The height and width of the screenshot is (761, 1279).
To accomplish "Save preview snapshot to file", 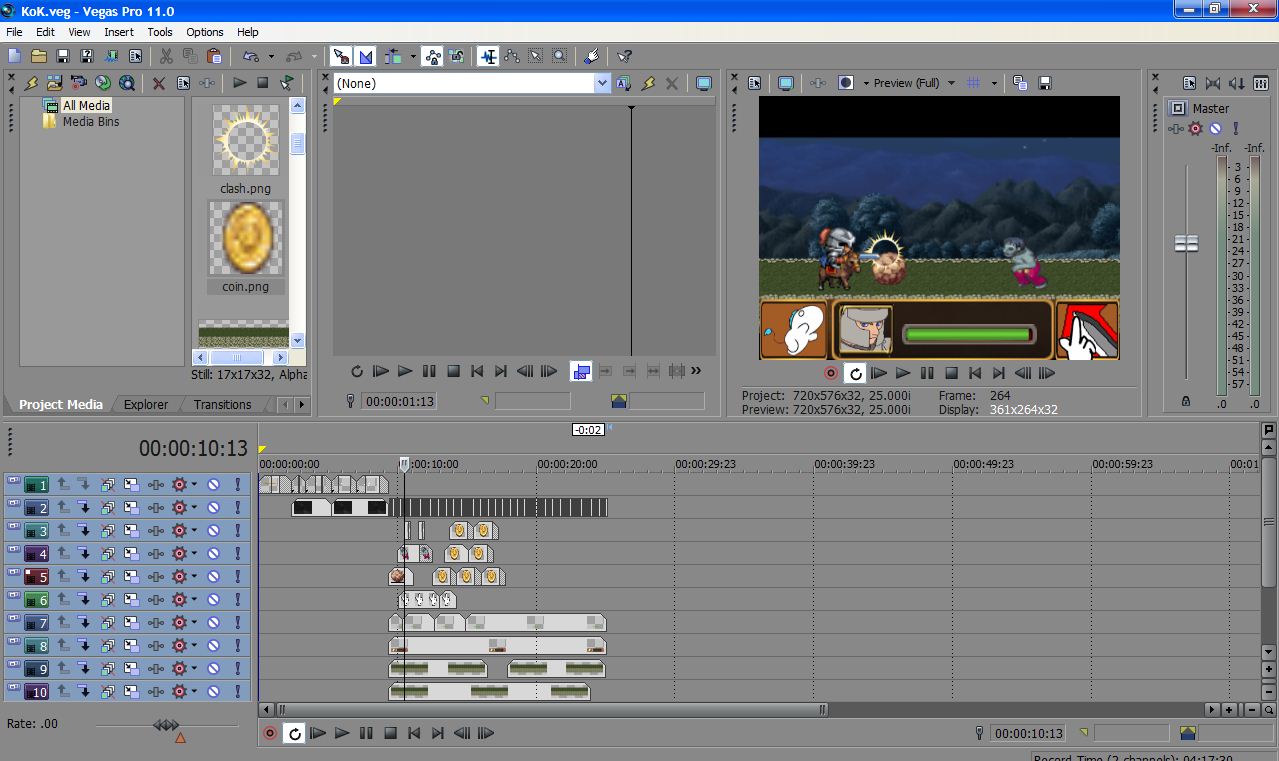I will coord(1045,83).
